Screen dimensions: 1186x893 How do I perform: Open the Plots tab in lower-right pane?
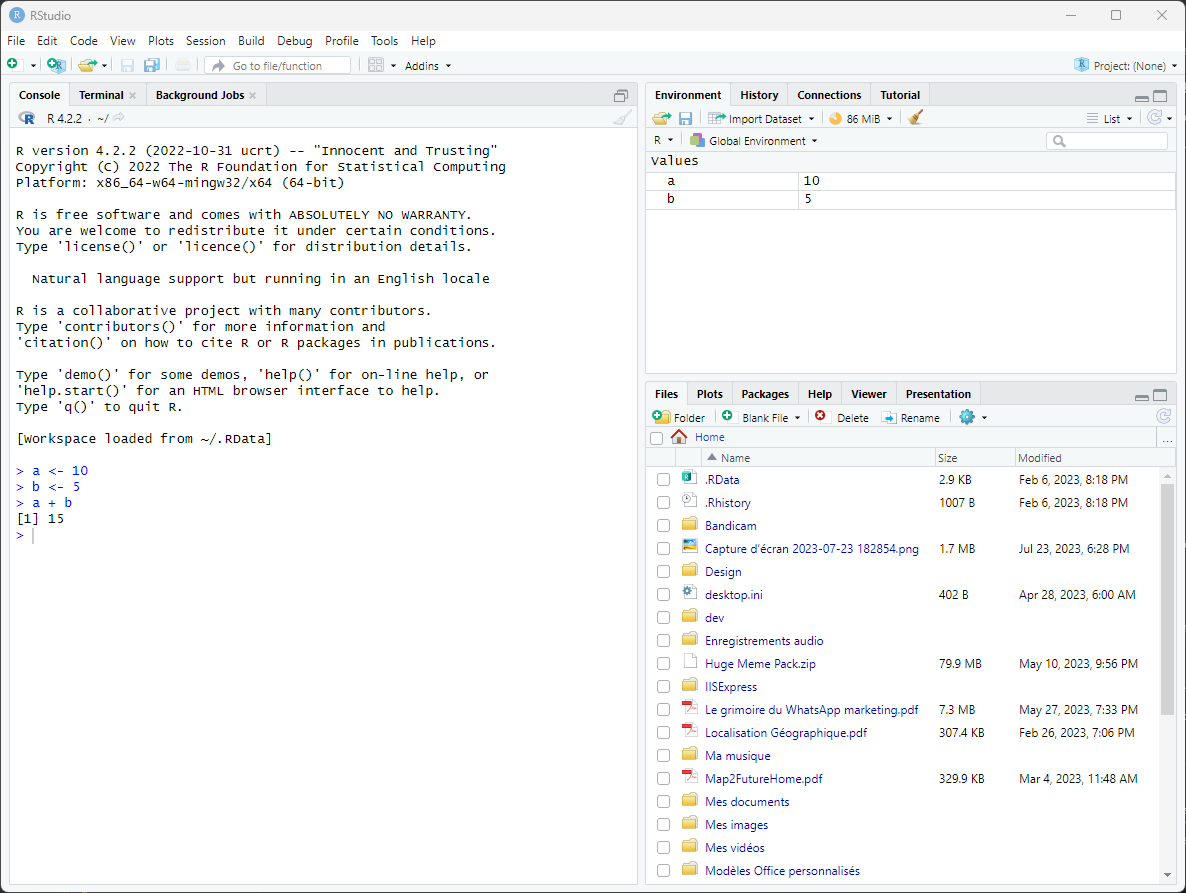click(x=709, y=394)
